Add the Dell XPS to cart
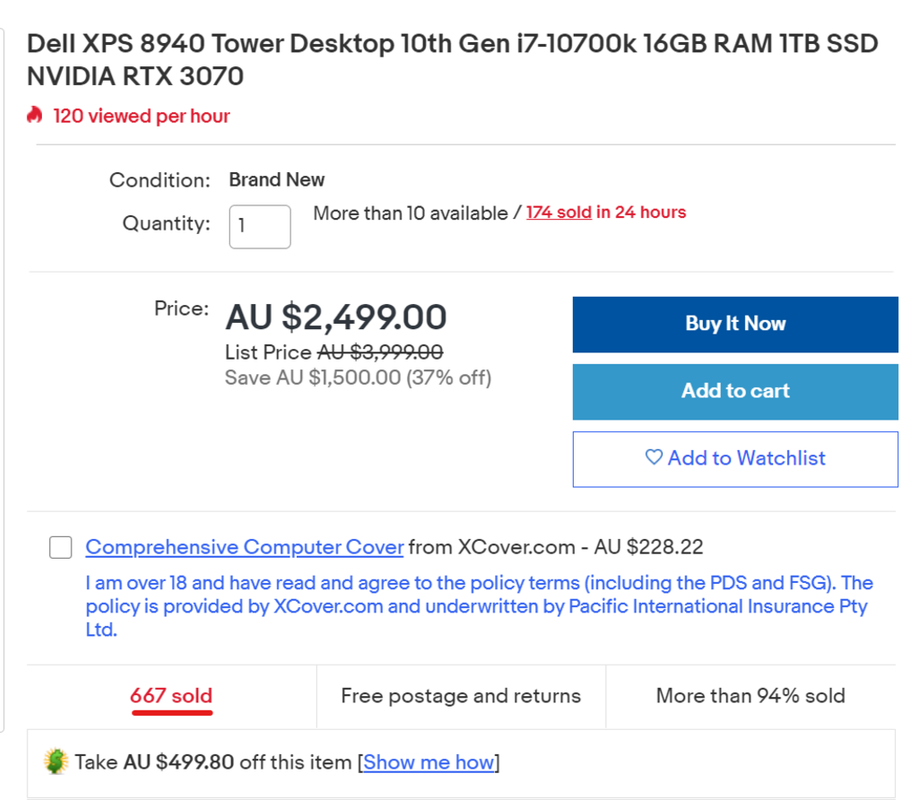Image resolution: width=918 pixels, height=800 pixels. 735,392
